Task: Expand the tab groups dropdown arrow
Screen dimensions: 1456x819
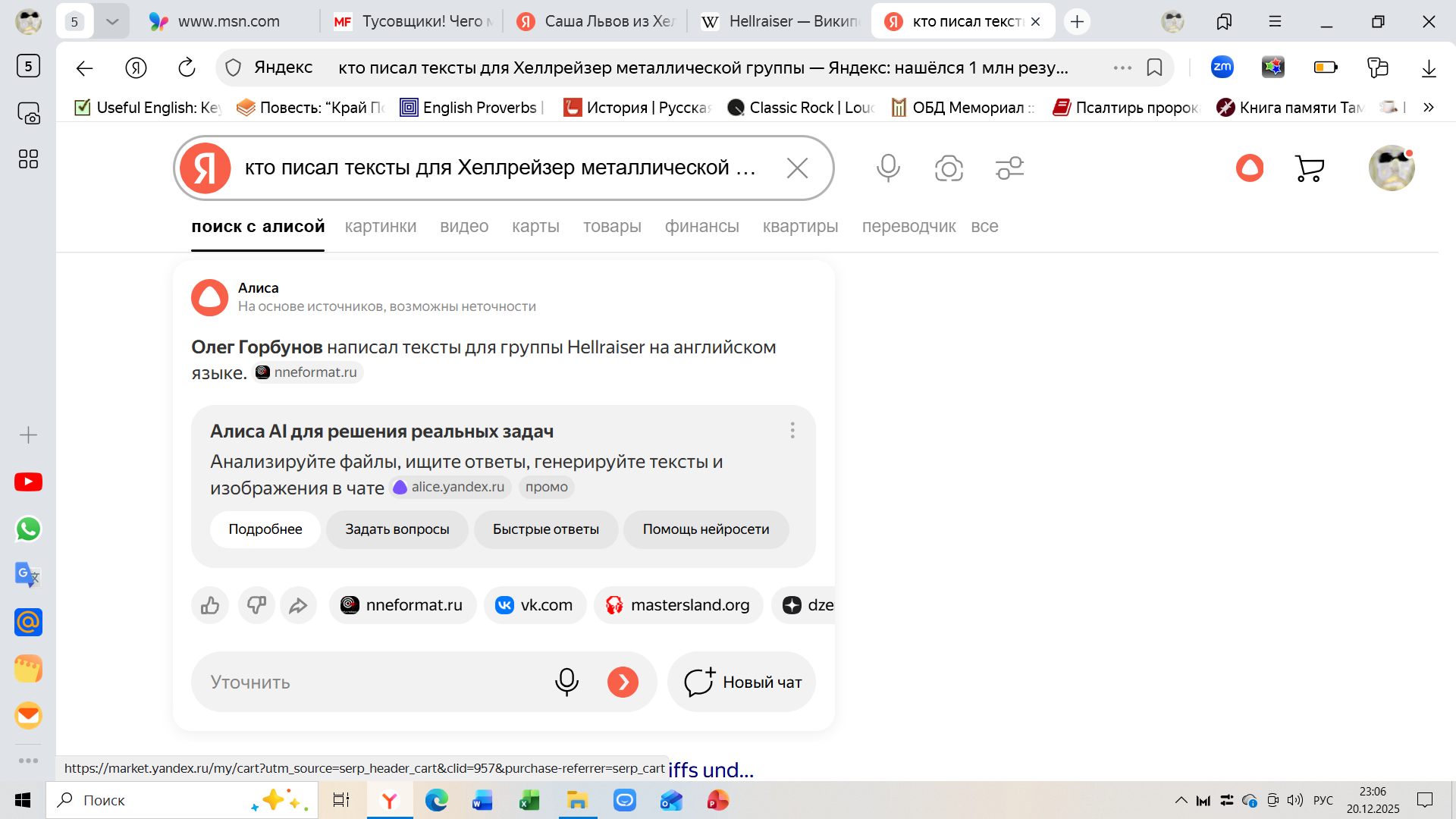Action: coord(112,21)
